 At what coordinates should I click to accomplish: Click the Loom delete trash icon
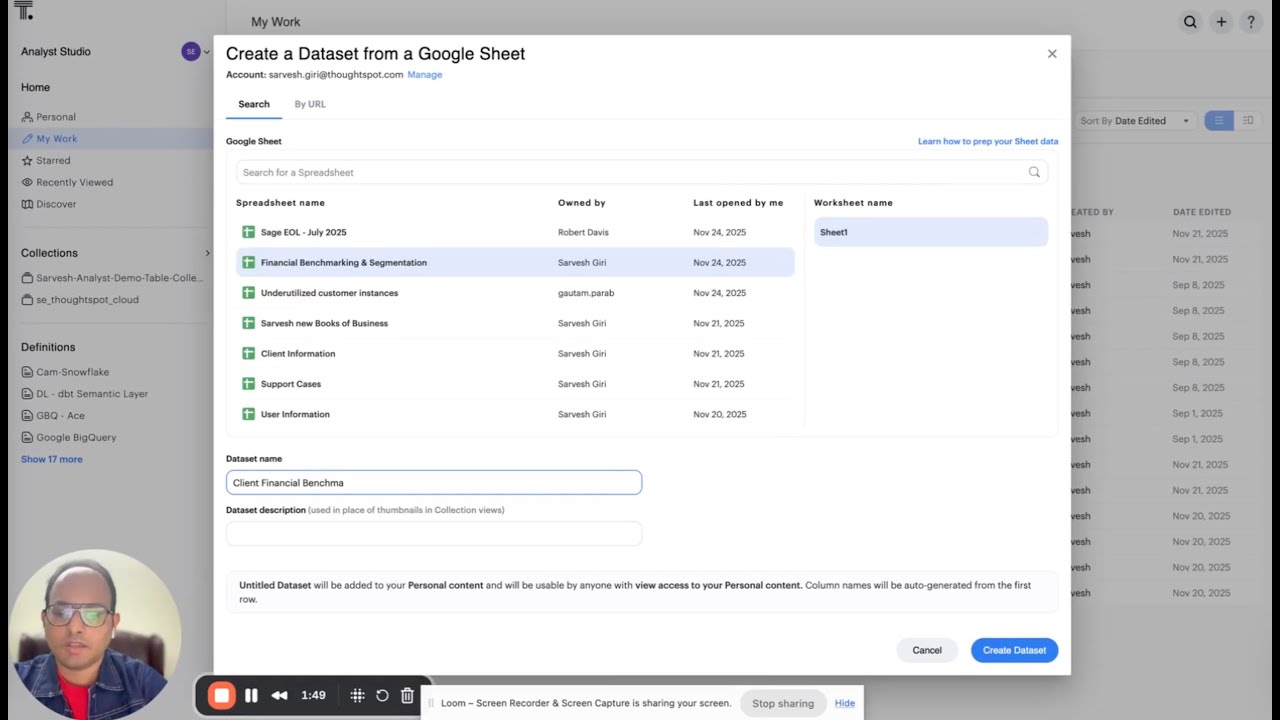[407, 695]
